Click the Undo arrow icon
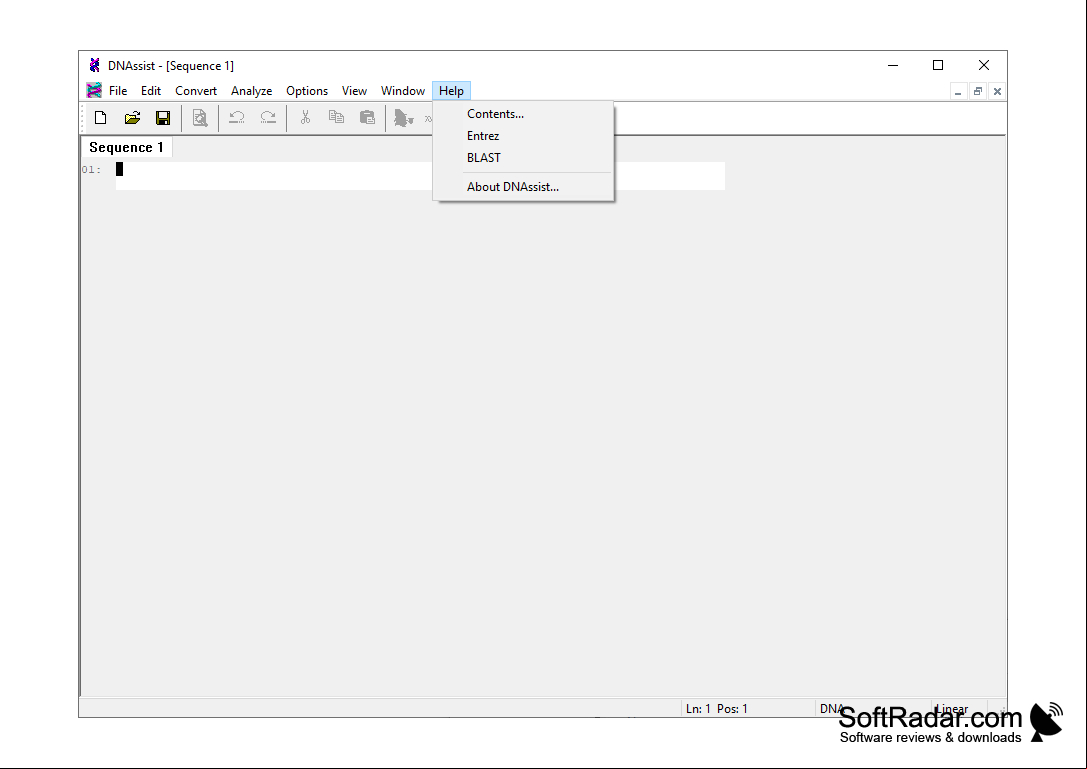1087x769 pixels. pos(236,118)
